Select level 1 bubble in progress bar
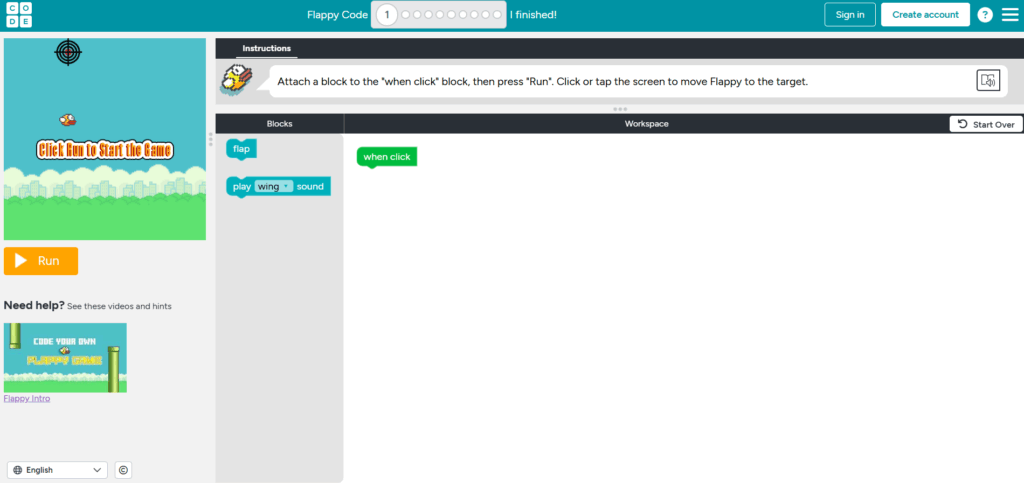 (x=387, y=14)
